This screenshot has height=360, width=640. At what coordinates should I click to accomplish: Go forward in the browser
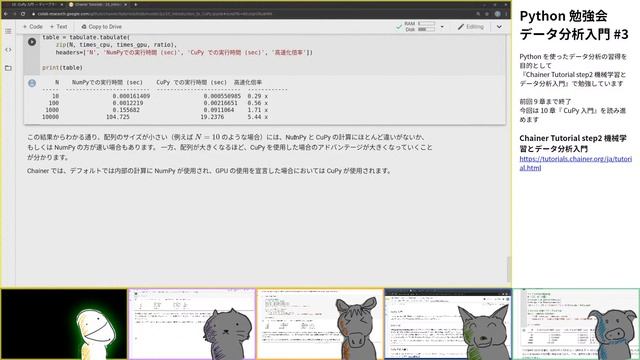(x=14, y=13)
